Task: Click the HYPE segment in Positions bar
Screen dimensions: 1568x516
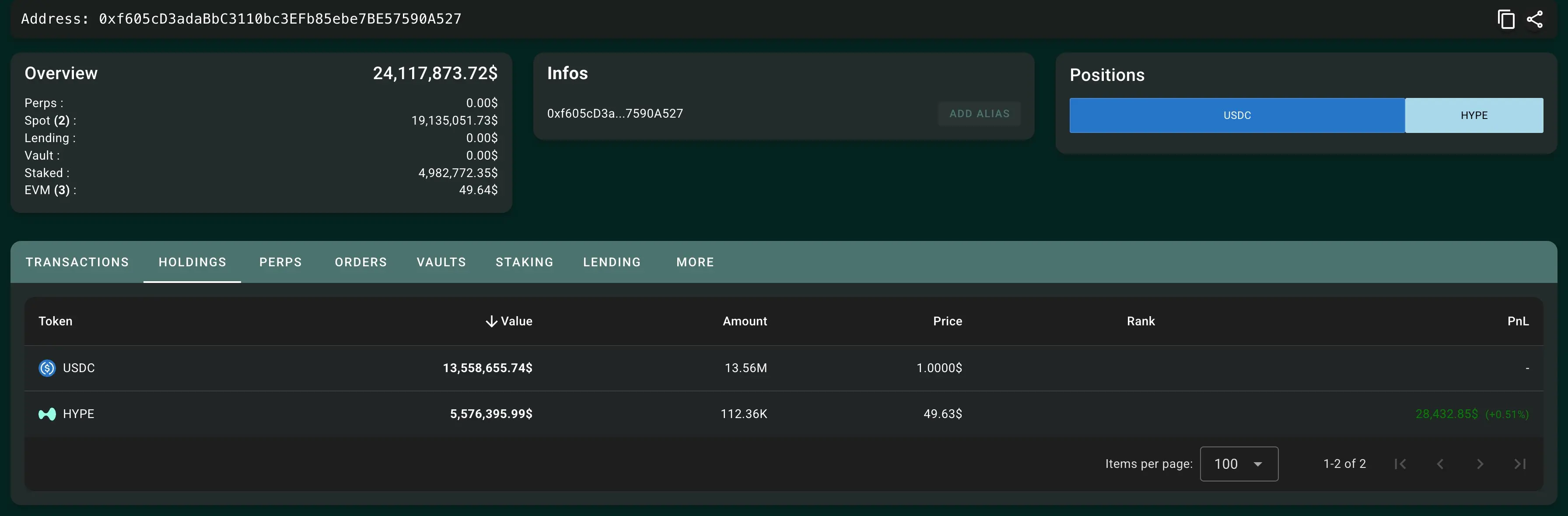Action: pyautogui.click(x=1474, y=115)
